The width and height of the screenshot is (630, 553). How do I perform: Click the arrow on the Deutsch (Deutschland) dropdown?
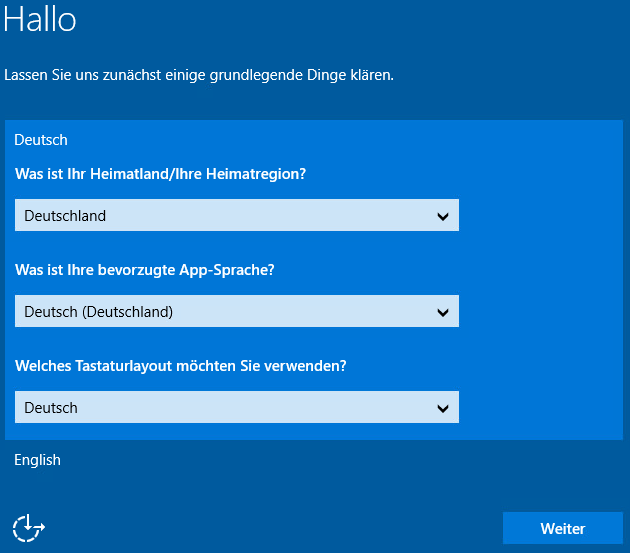pyautogui.click(x=443, y=312)
